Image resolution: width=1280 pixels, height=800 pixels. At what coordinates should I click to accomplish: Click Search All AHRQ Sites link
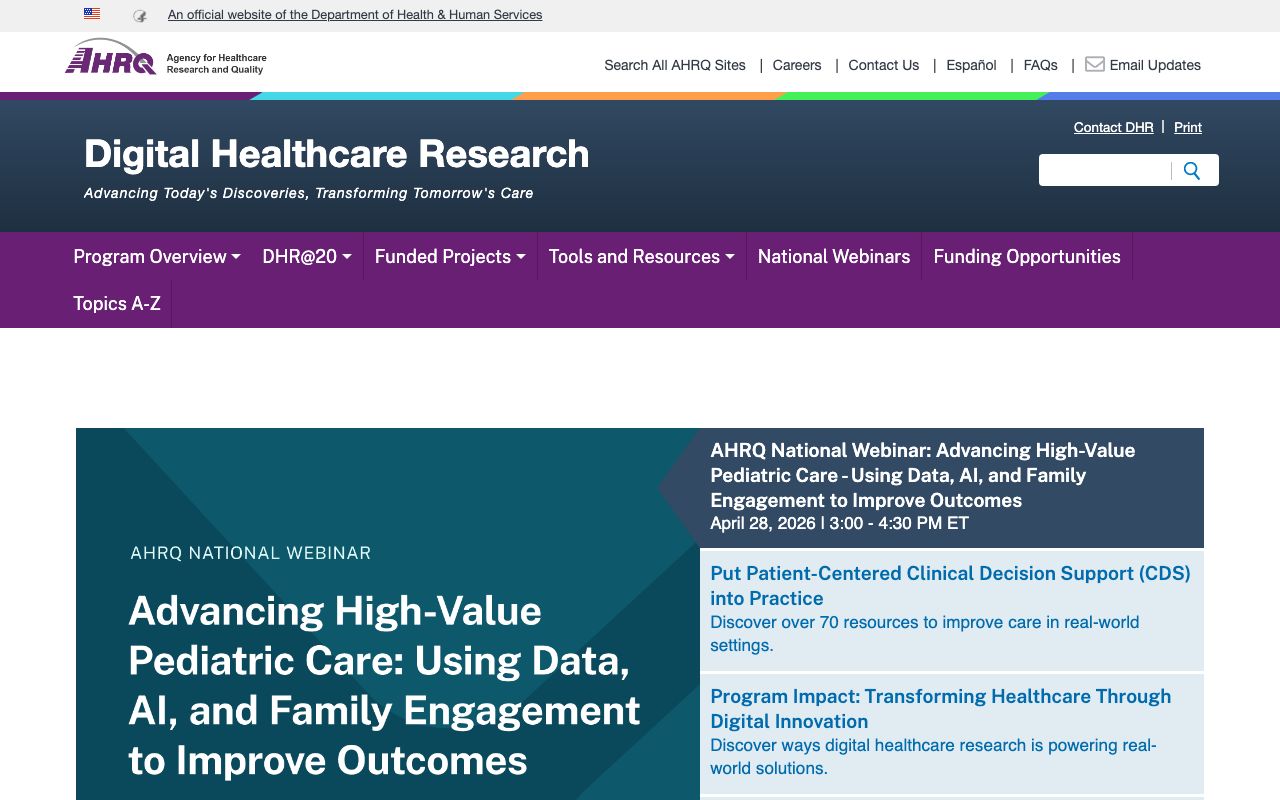click(675, 65)
